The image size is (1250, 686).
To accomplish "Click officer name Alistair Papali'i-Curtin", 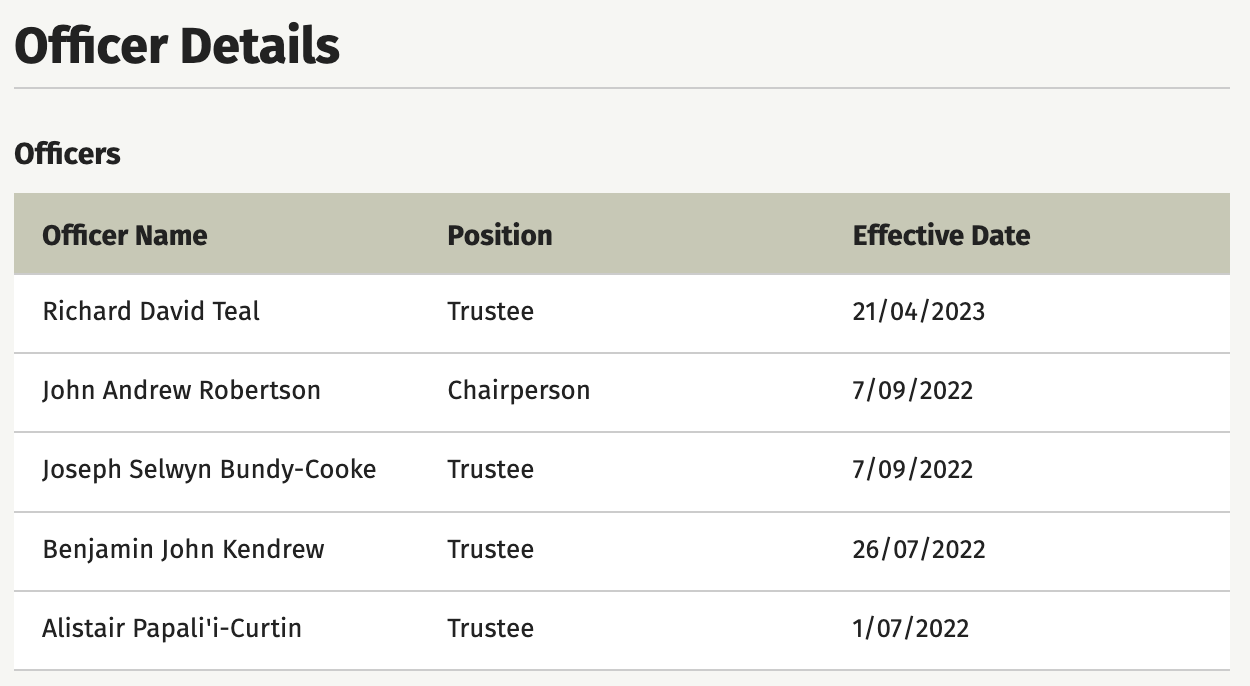I will point(172,628).
